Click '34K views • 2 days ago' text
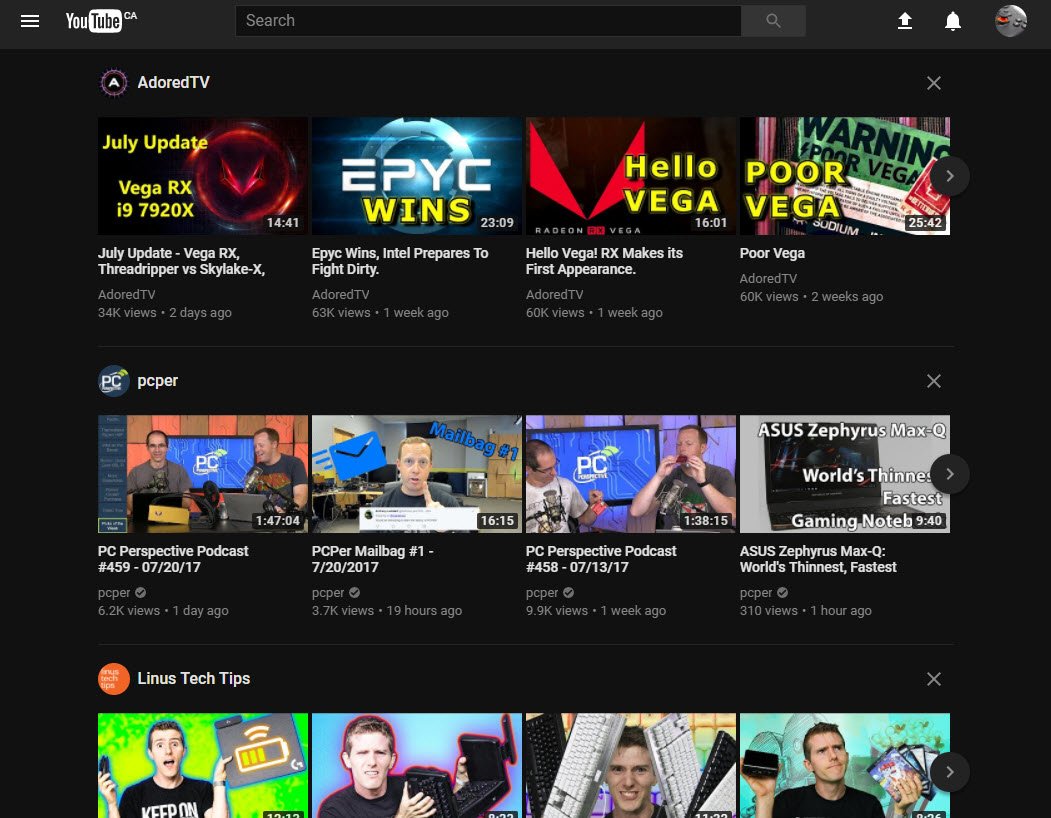 pyautogui.click(x=165, y=312)
